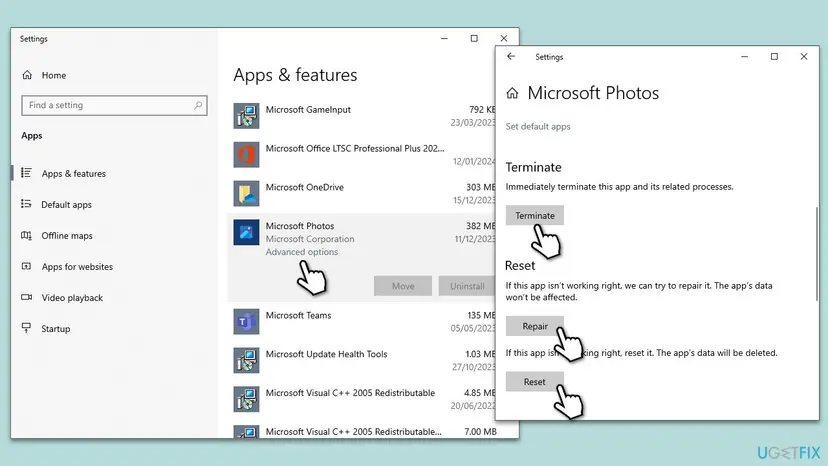
Task: Select Video playback in sidebar
Action: pos(72,298)
